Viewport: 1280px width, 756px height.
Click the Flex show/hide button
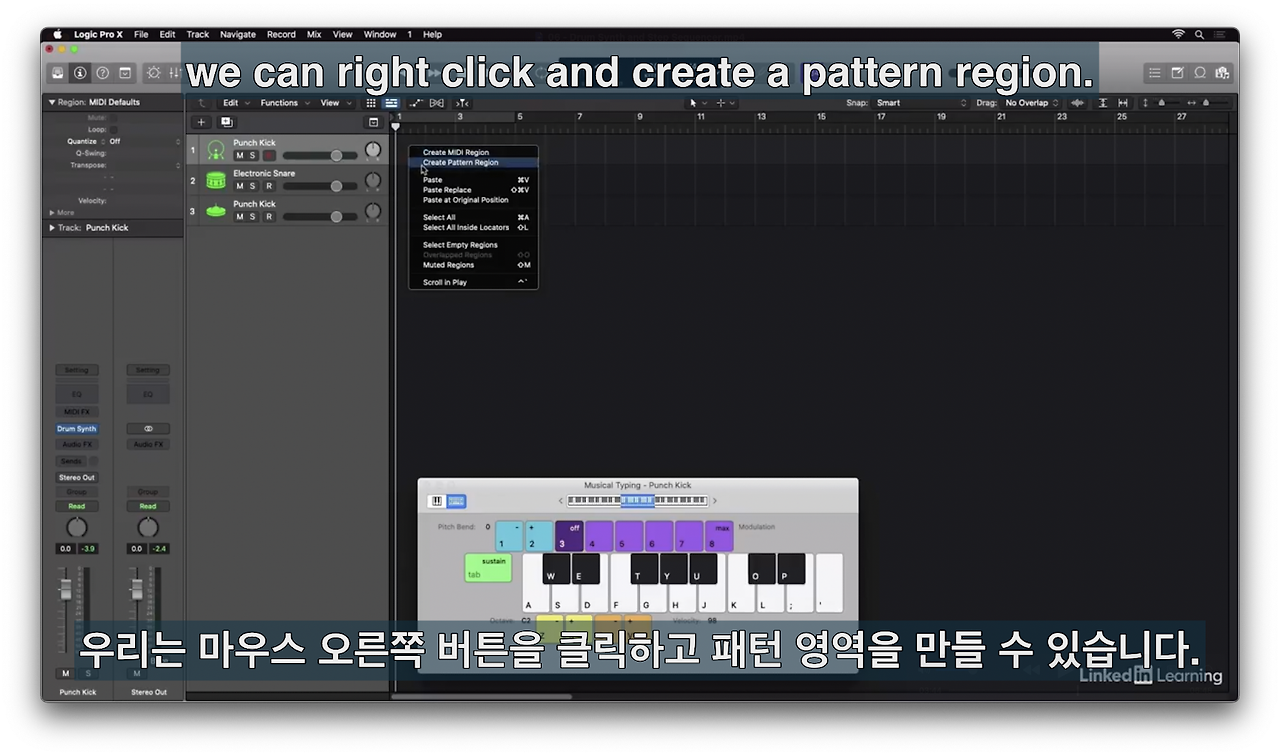point(437,103)
